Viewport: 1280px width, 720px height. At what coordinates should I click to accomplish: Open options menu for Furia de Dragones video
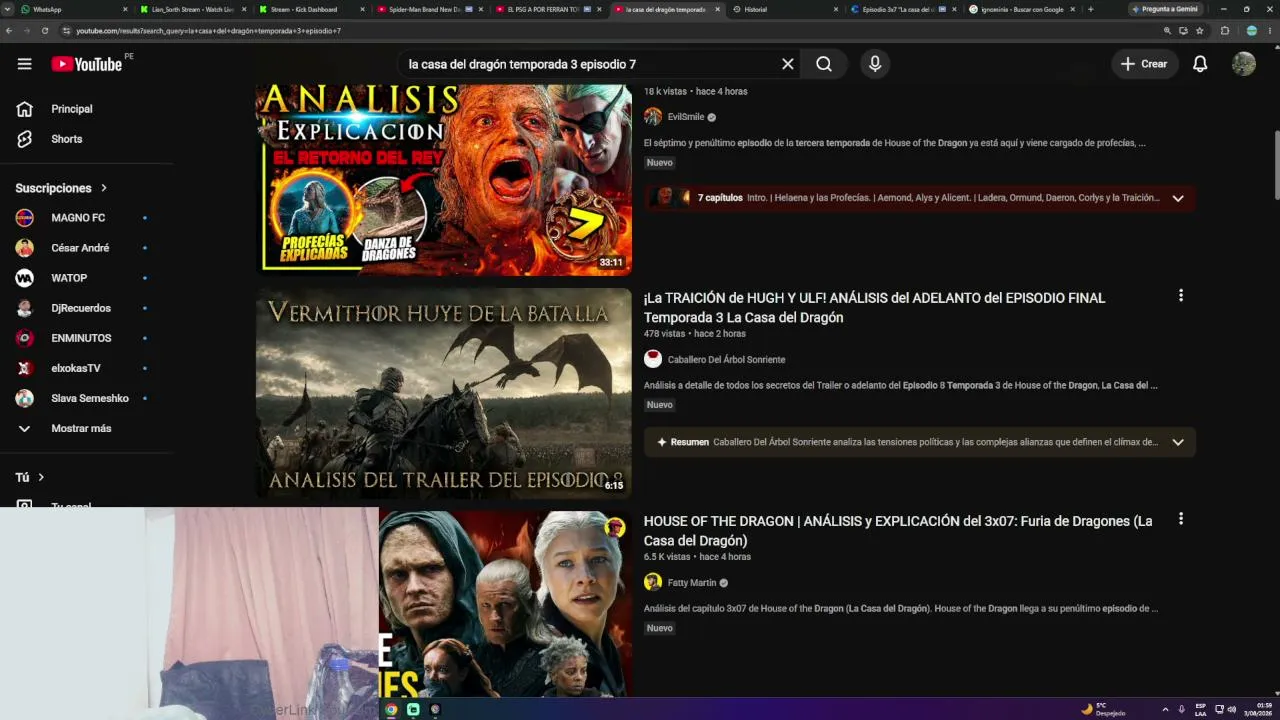coord(1181,519)
